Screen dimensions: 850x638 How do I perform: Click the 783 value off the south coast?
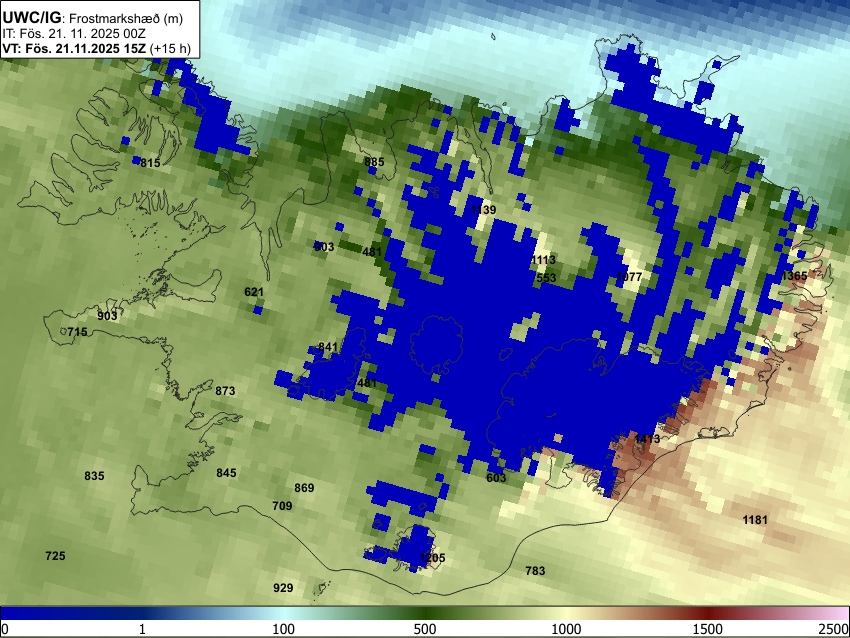pos(535,571)
